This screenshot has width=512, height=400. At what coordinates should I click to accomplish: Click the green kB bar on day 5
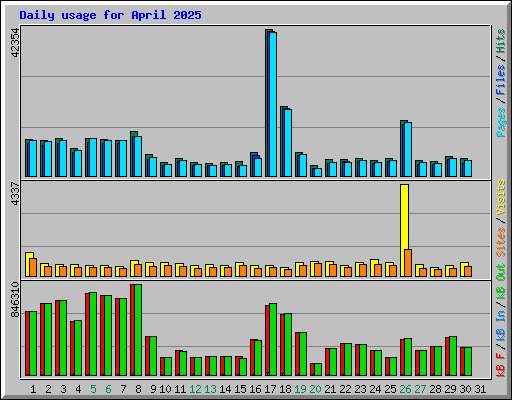pyautogui.click(x=93, y=334)
